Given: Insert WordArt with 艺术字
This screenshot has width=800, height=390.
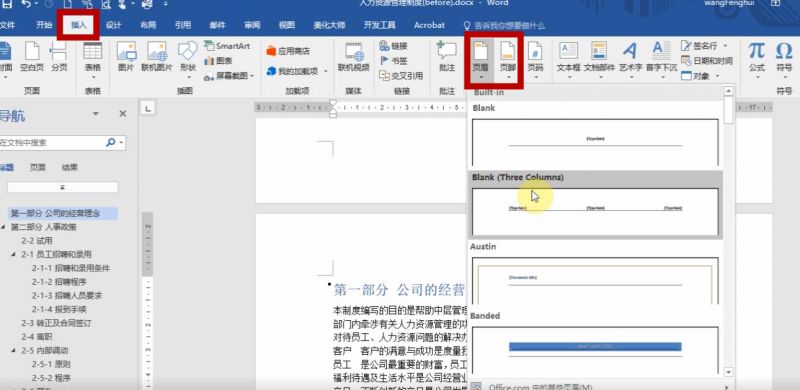Looking at the screenshot, I should 630,60.
